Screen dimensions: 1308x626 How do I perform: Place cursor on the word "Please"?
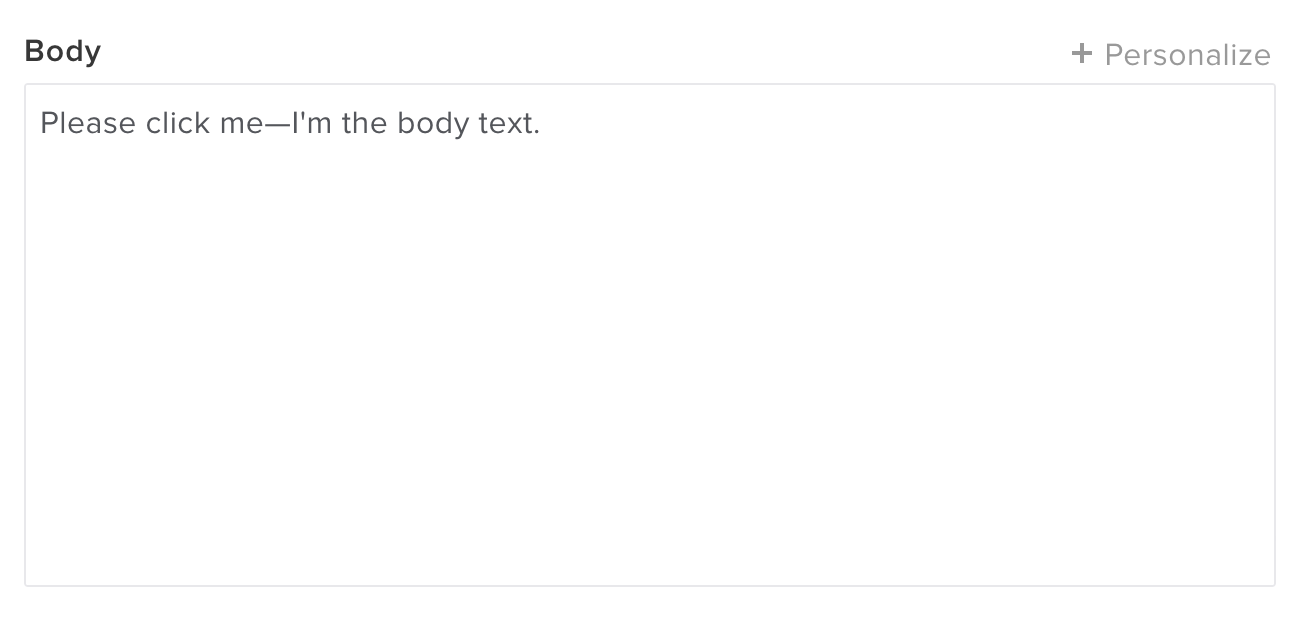tap(88, 124)
